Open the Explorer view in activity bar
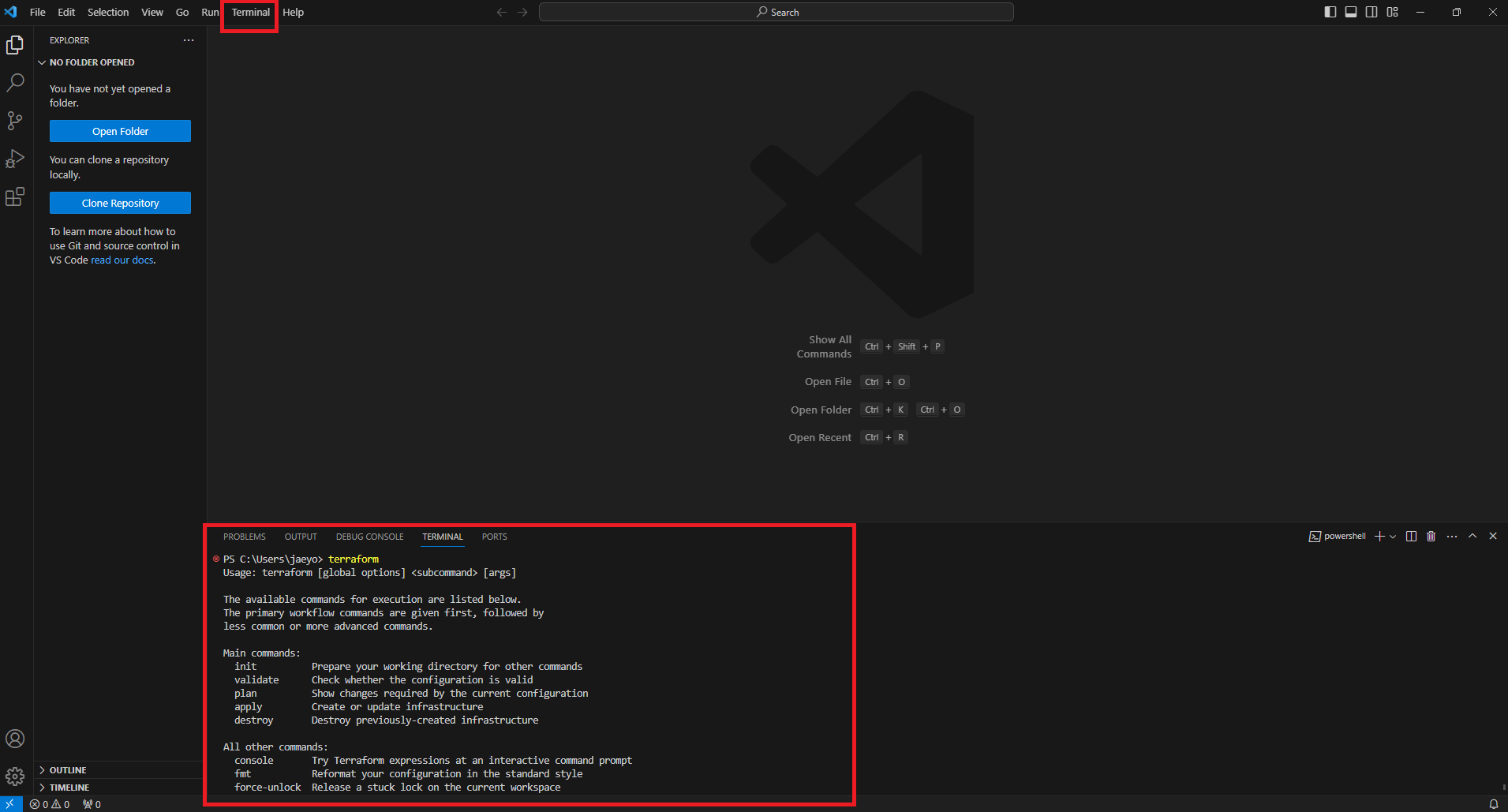Screen dimensions: 1508x812 15,45
